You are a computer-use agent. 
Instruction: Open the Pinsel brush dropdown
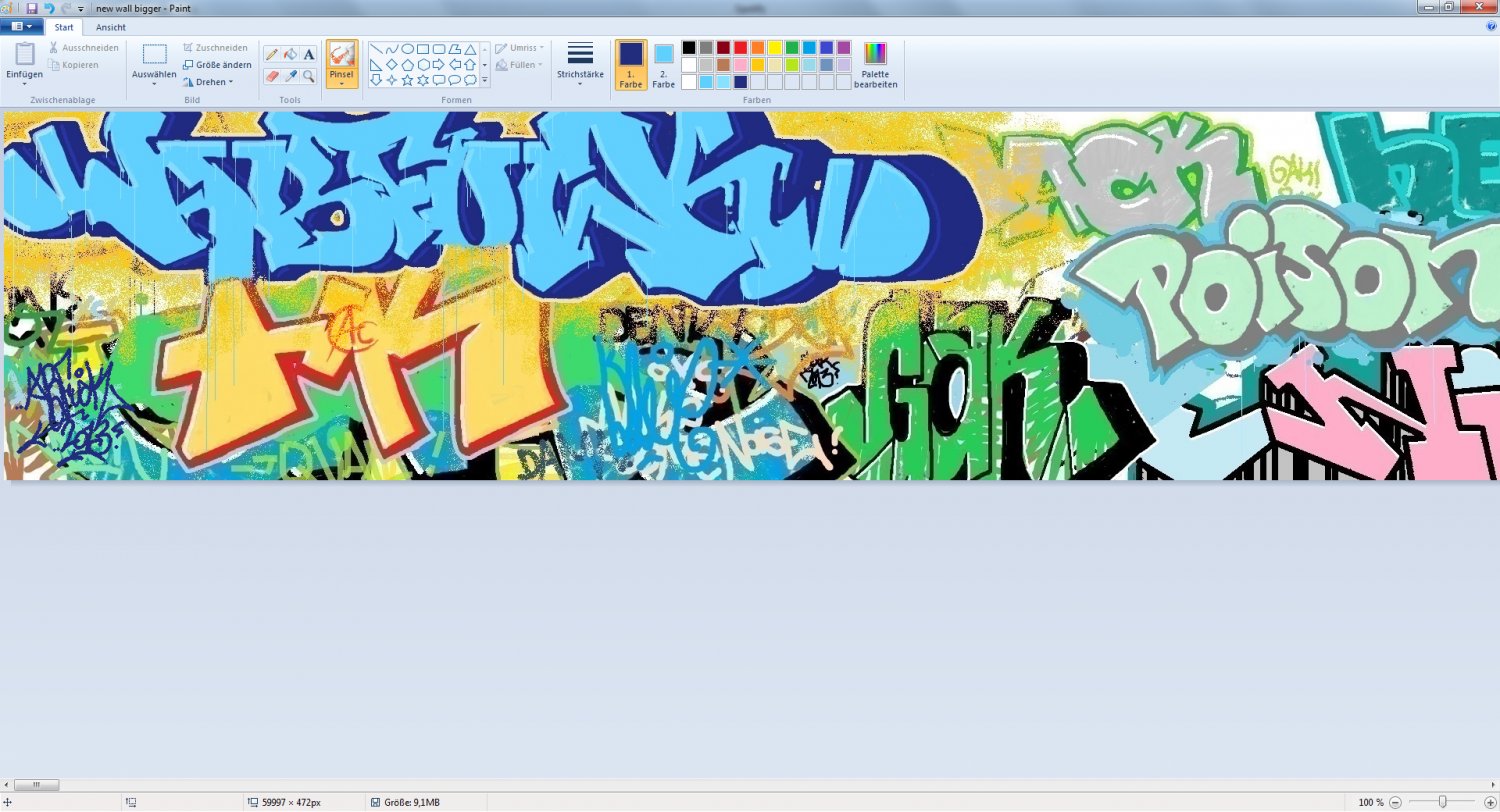[x=342, y=81]
